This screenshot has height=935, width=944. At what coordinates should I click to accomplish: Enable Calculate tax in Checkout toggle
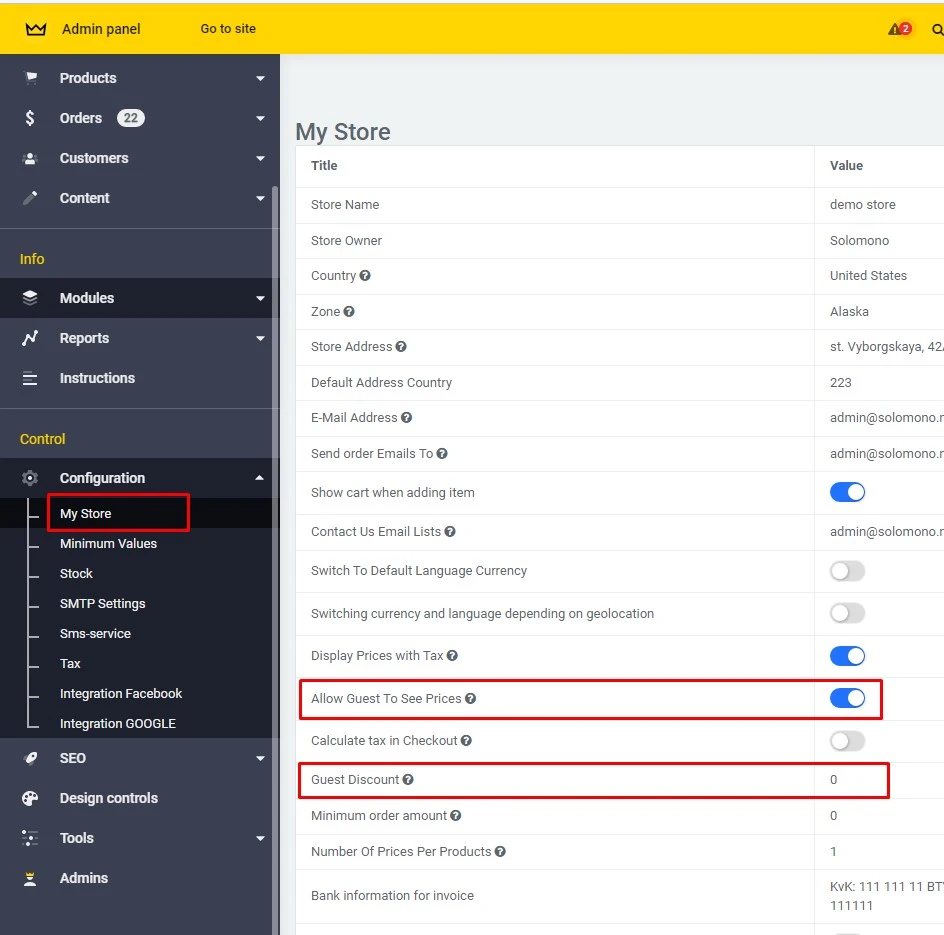(x=847, y=741)
